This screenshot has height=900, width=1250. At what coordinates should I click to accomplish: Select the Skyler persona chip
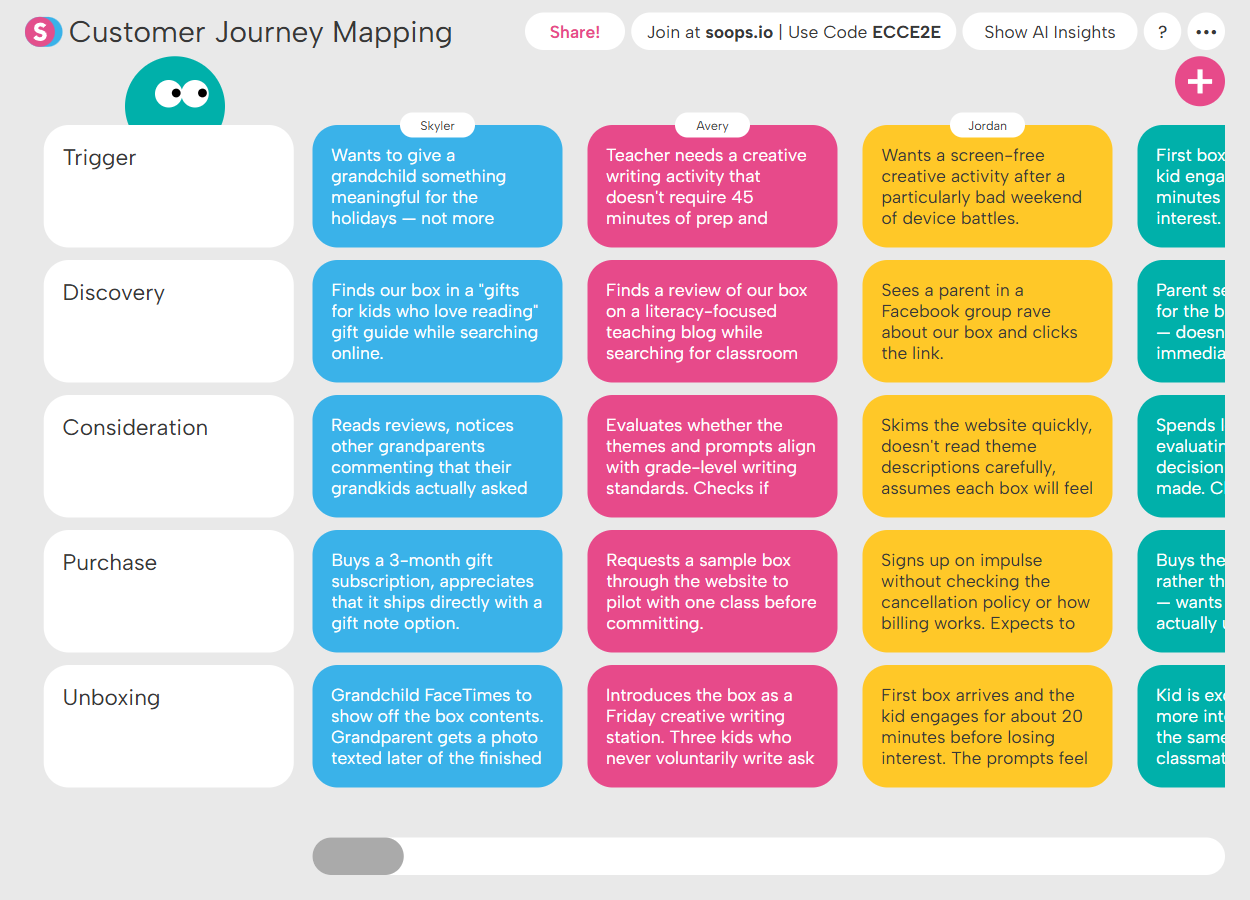[x=437, y=125]
